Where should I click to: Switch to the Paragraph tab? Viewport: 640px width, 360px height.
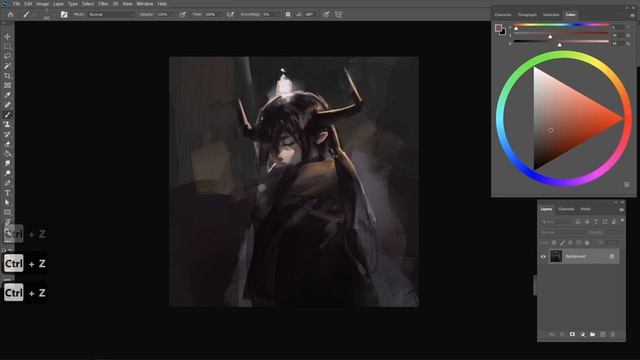click(x=527, y=15)
